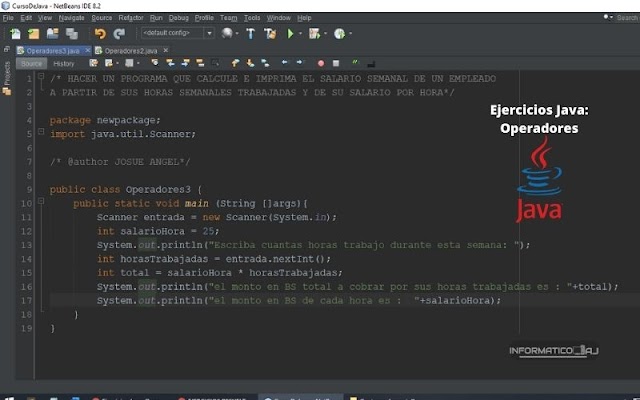Click line number 17 in the gutter

(x=27, y=301)
